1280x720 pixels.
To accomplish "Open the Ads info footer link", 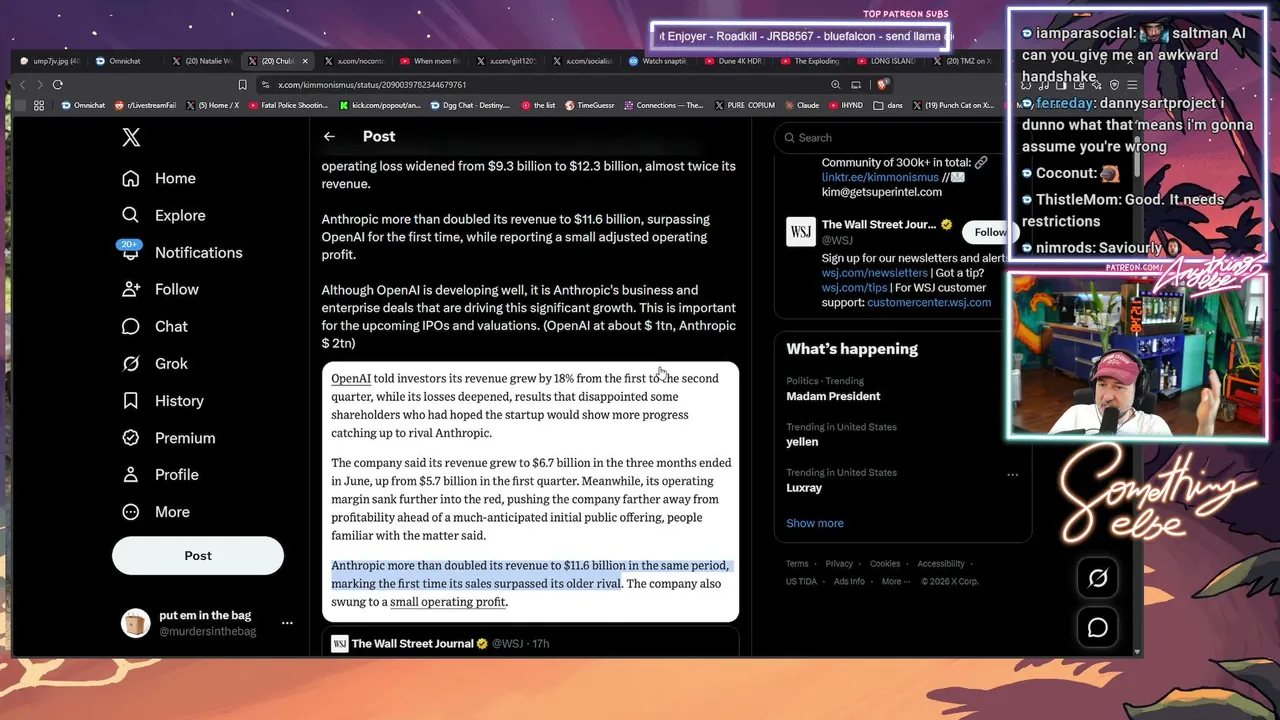I will click(849, 581).
